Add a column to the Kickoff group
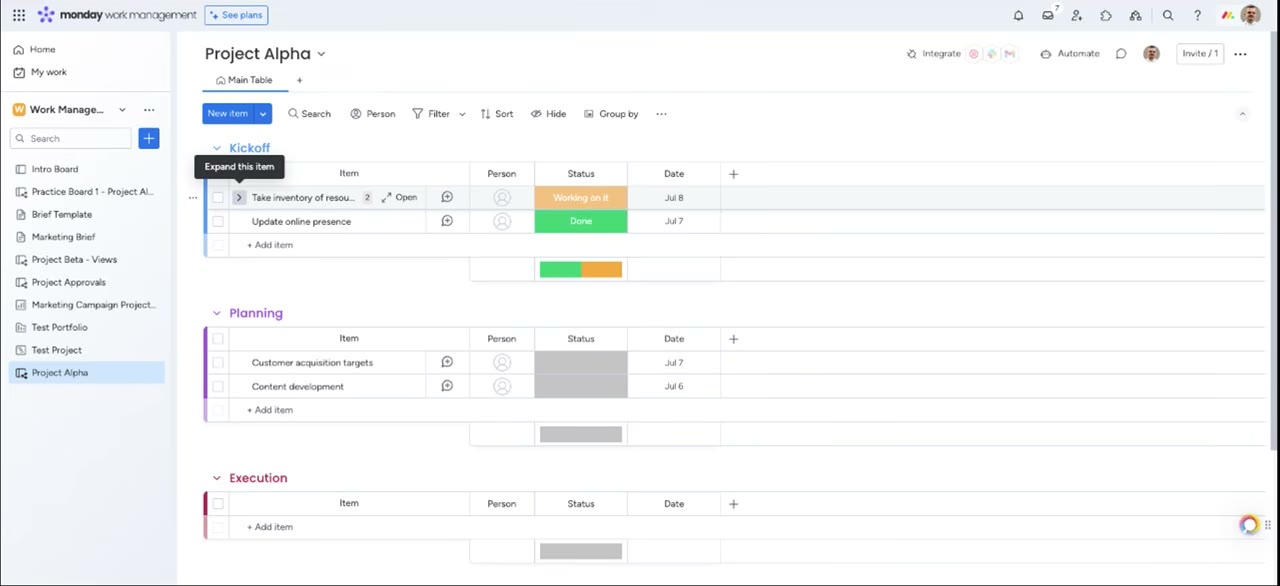Viewport: 1280px width, 586px height. point(733,174)
